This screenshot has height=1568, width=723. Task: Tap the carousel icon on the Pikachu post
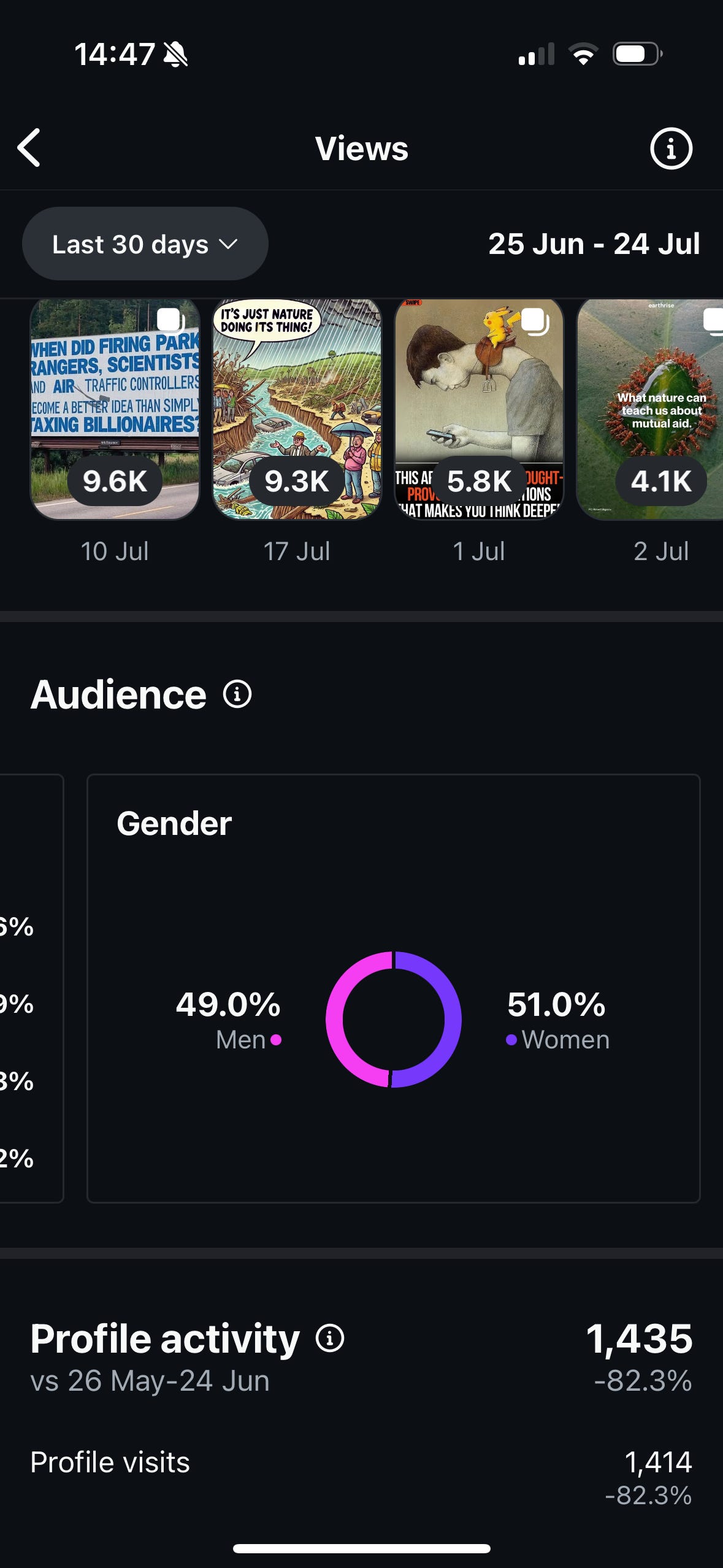[x=535, y=321]
